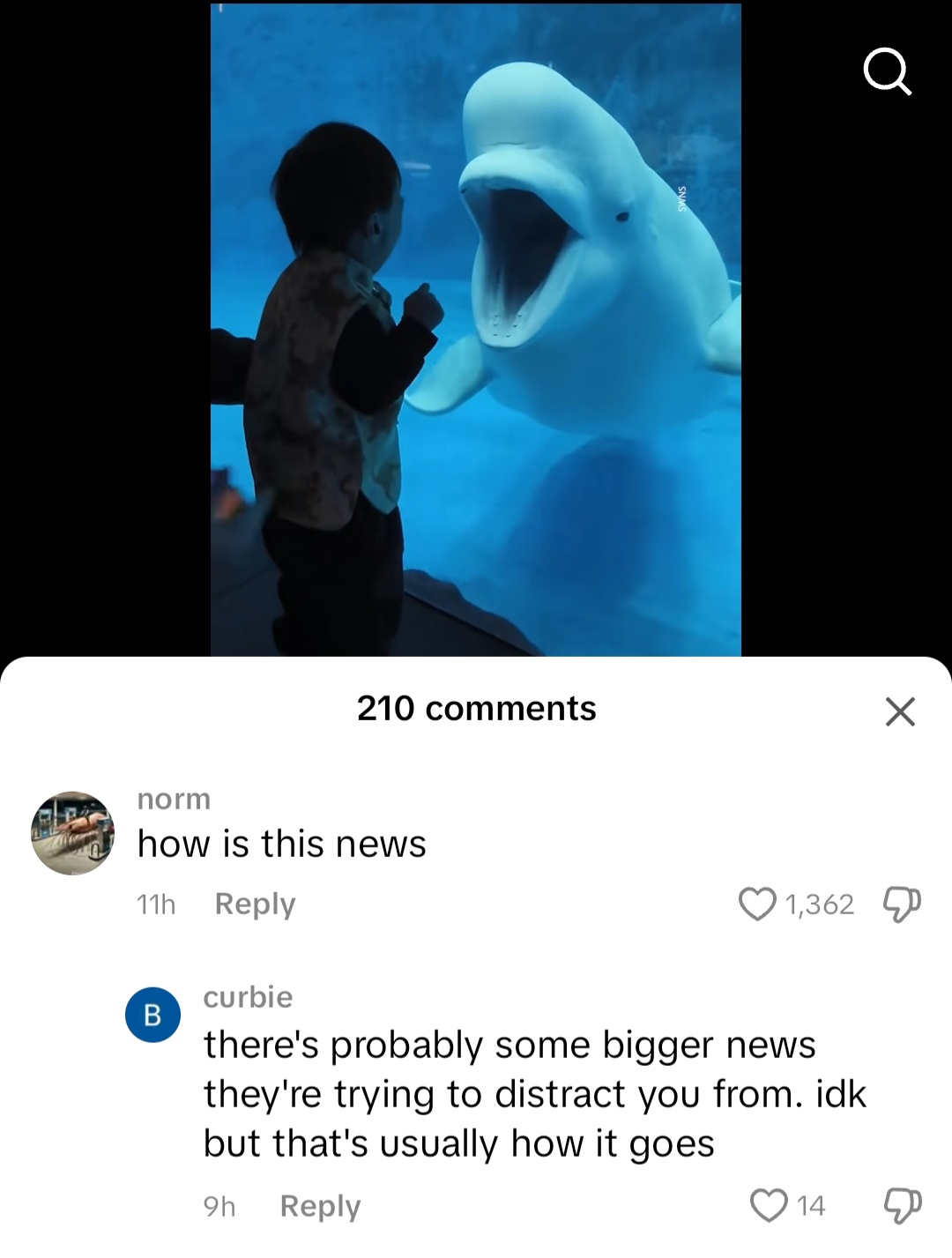Select the comment text 'how is this news'
952x1258 pixels.
282,844
